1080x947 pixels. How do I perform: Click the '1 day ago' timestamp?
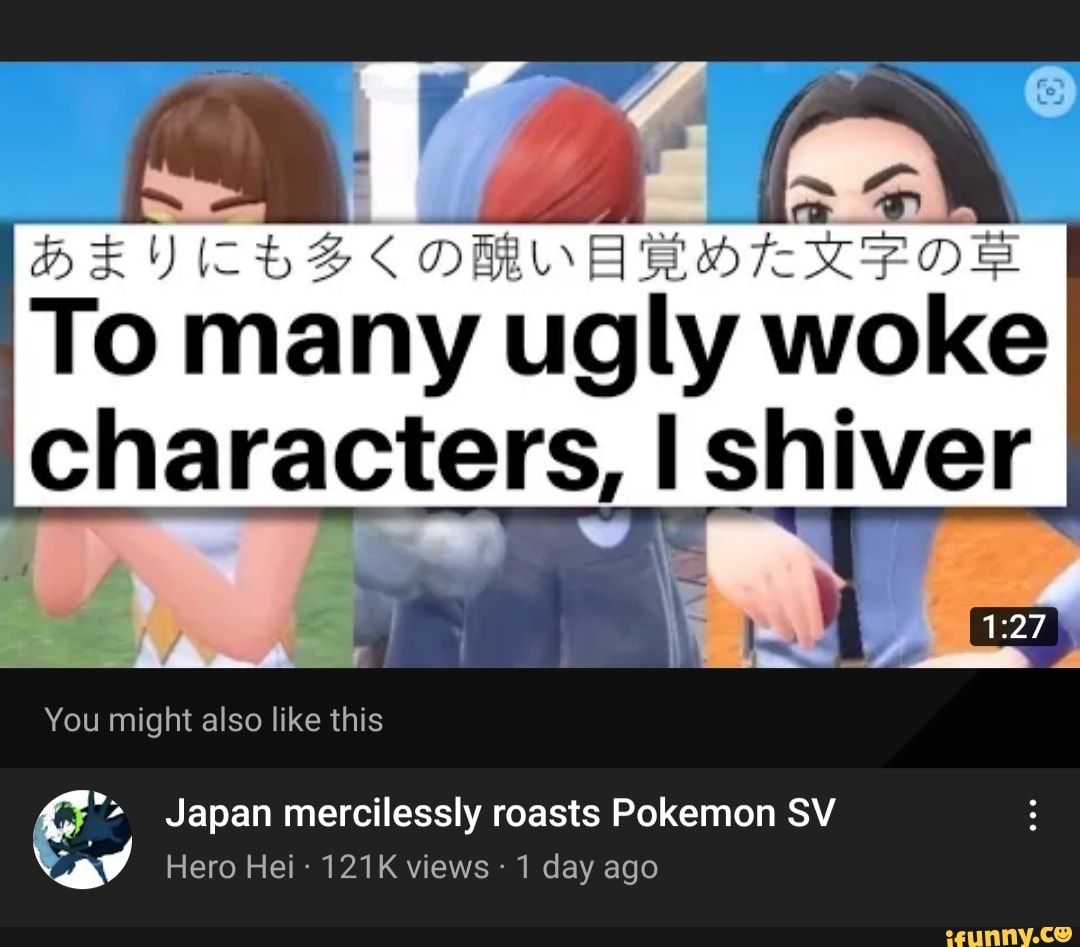[x=587, y=867]
